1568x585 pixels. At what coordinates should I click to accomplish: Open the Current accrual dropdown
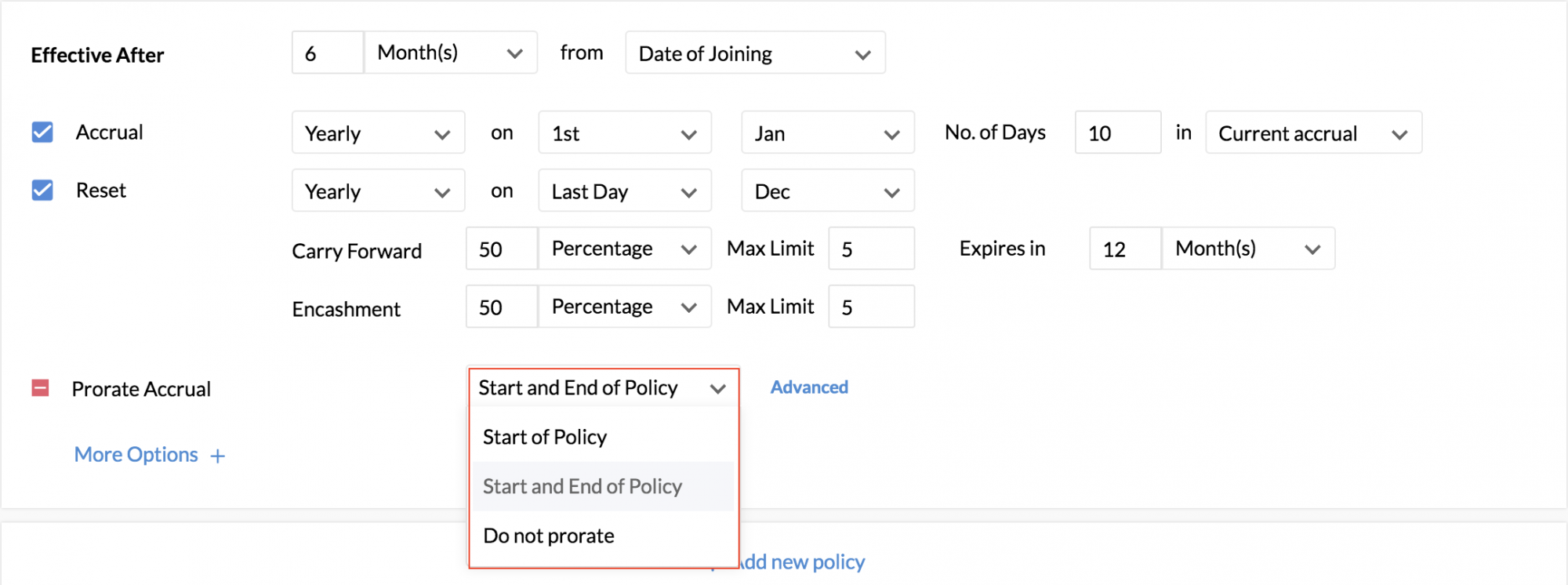[1313, 133]
